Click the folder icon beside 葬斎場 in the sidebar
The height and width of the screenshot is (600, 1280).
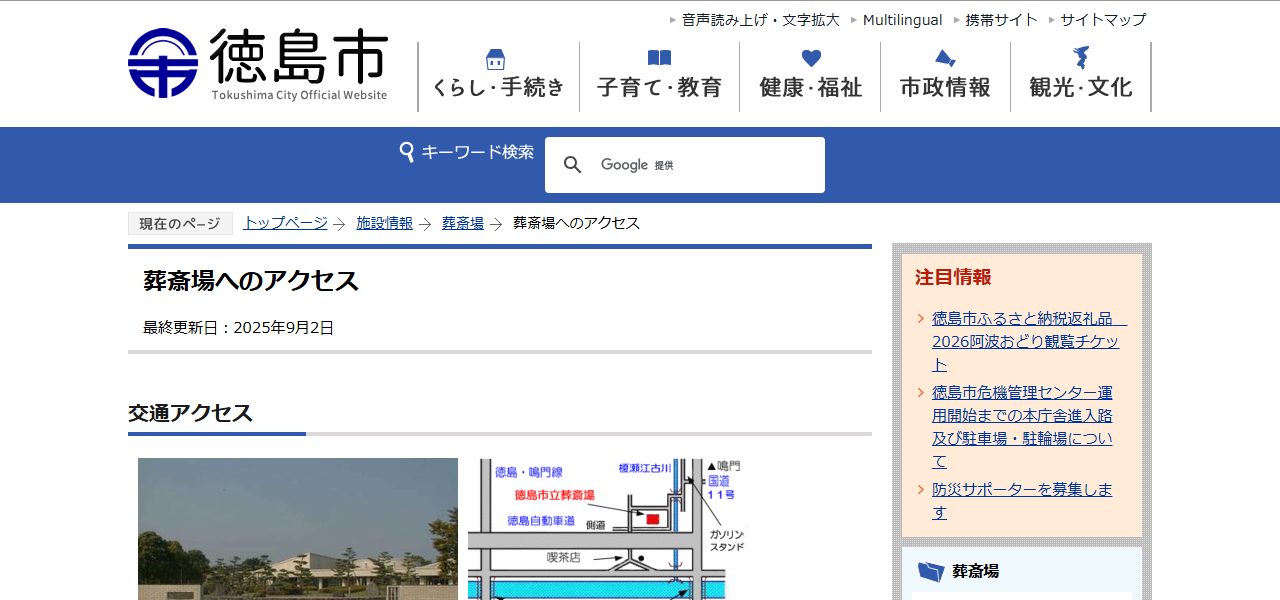pos(931,572)
